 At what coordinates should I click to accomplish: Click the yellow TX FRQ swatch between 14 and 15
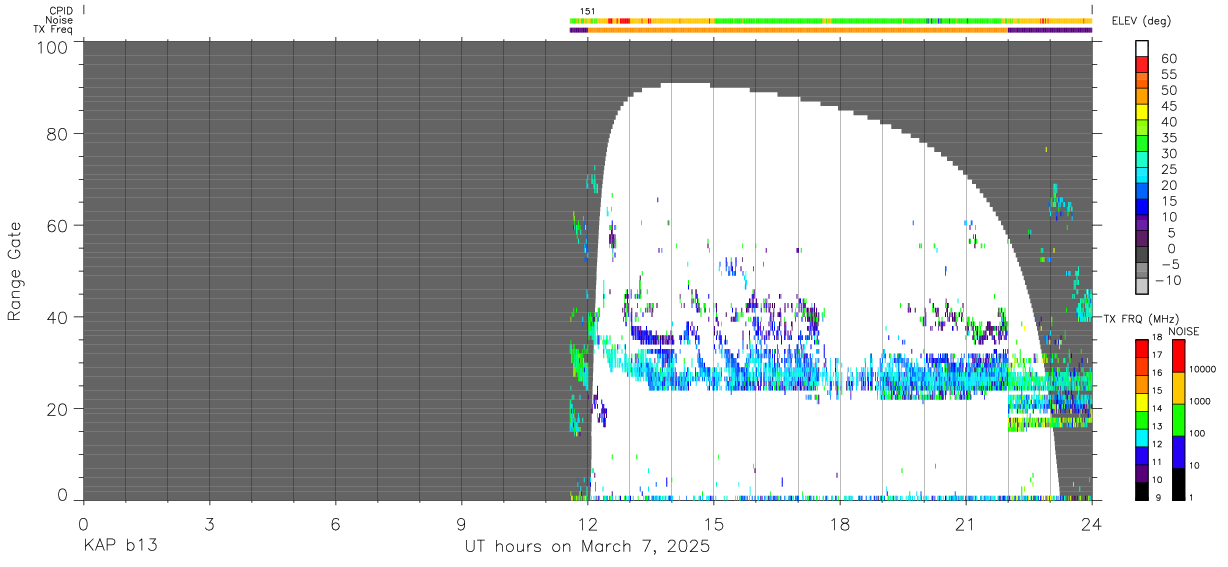pyautogui.click(x=1142, y=401)
